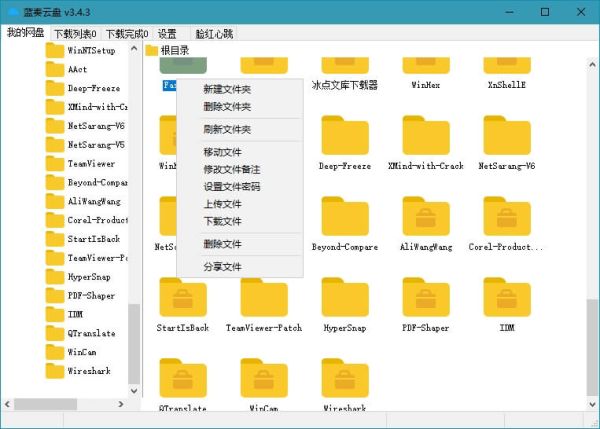This screenshot has width=600, height=429.
Task: Click the tree horizontal scroll-right arrow
Action: click(x=121, y=404)
